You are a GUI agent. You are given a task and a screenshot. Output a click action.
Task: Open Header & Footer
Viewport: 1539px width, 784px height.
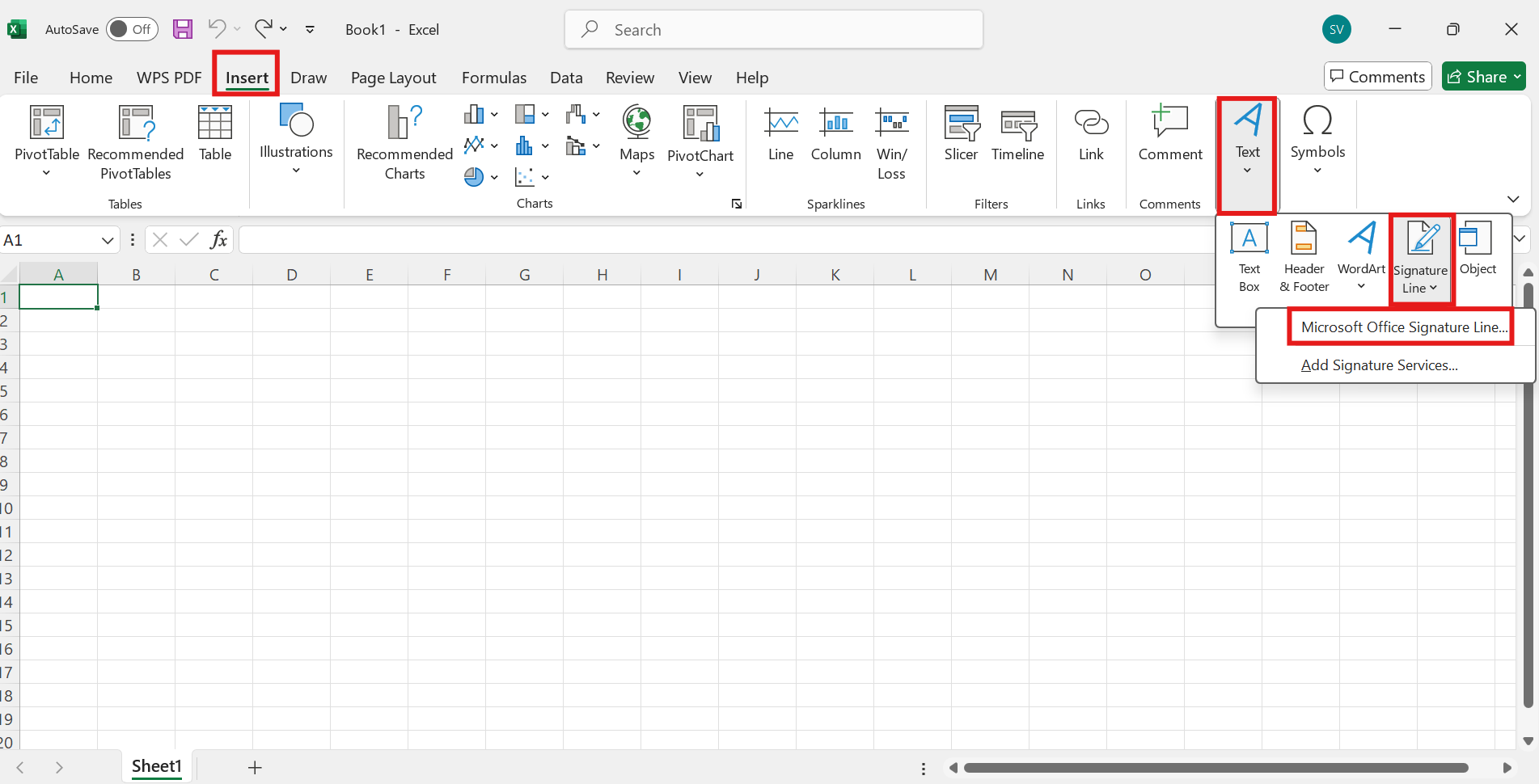pos(1304,257)
